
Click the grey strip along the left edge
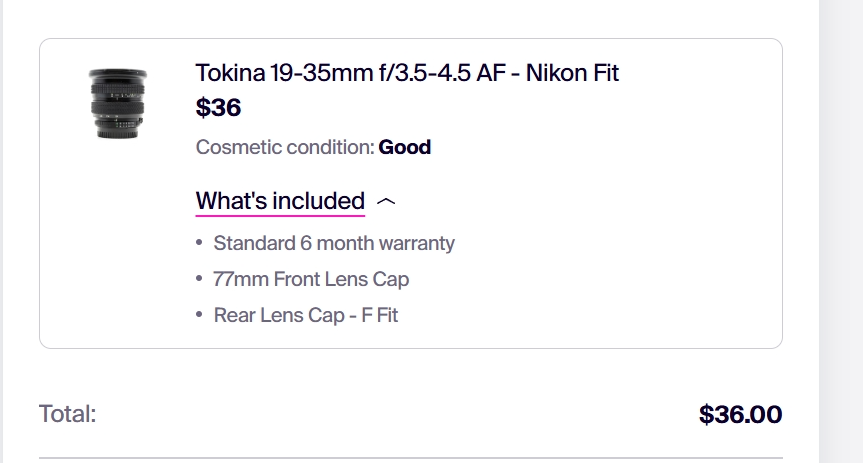tap(2, 231)
